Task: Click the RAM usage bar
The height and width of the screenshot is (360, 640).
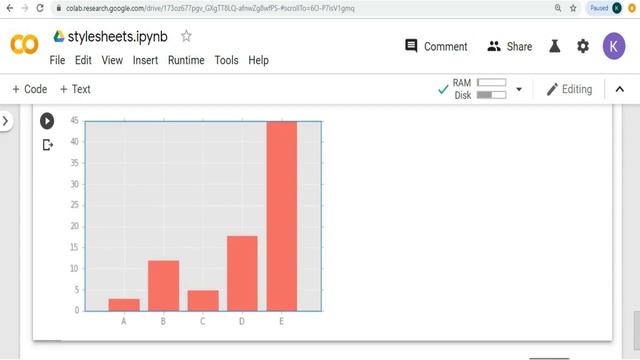Action: click(491, 83)
